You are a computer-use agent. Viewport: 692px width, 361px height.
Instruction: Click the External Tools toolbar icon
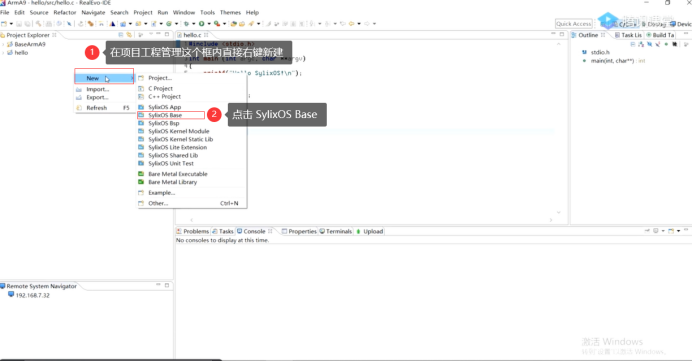coord(217,24)
